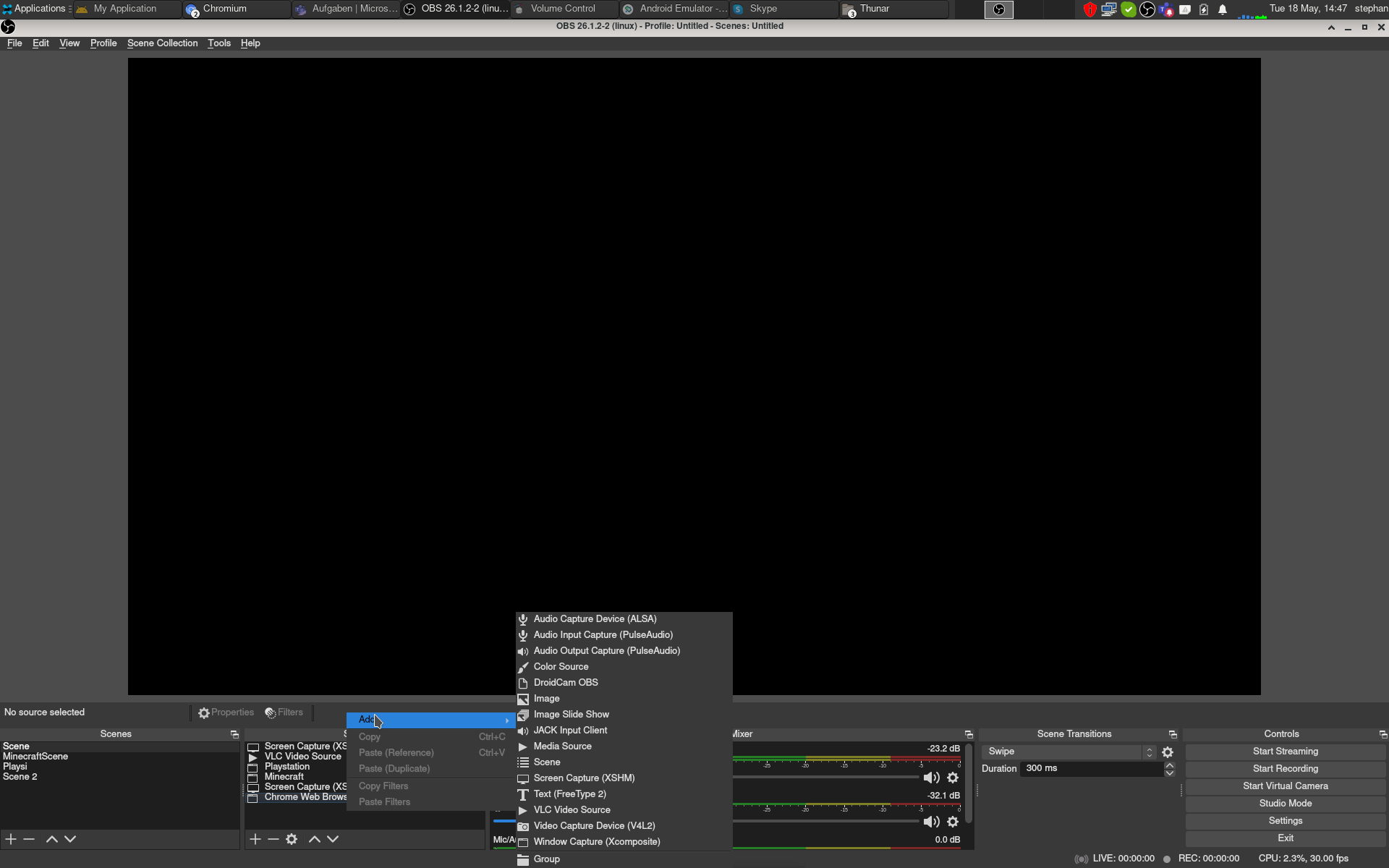Mute the first audio mixer channel
This screenshot has width=1389, height=868.
(x=931, y=778)
